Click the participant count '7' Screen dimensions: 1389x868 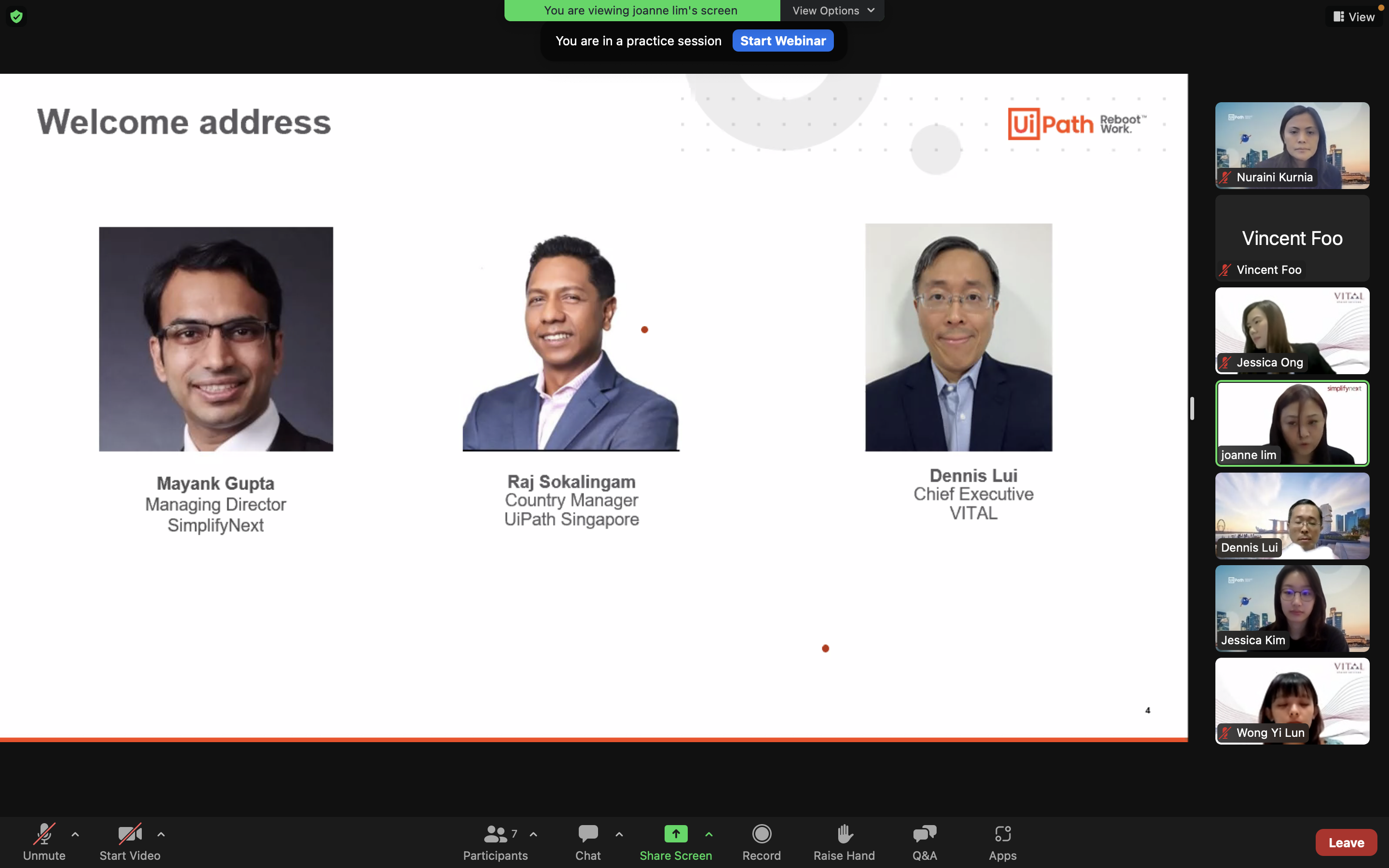click(x=514, y=834)
